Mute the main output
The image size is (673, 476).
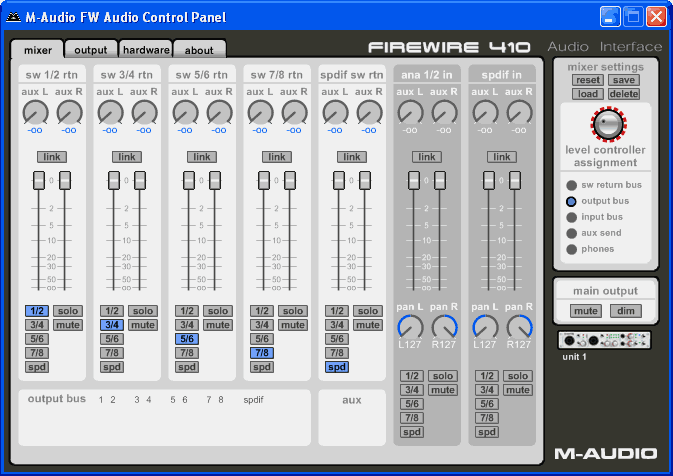(x=586, y=311)
